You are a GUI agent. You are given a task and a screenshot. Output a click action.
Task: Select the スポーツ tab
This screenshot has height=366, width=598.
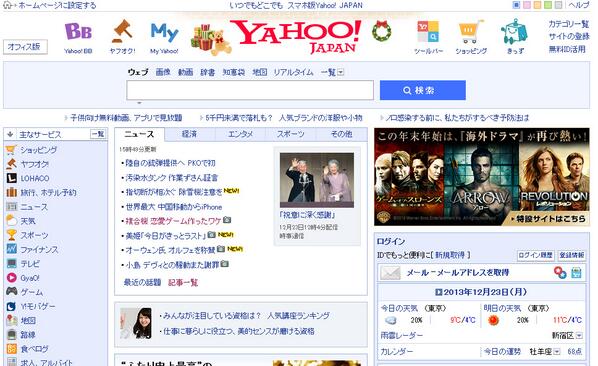[x=291, y=134]
